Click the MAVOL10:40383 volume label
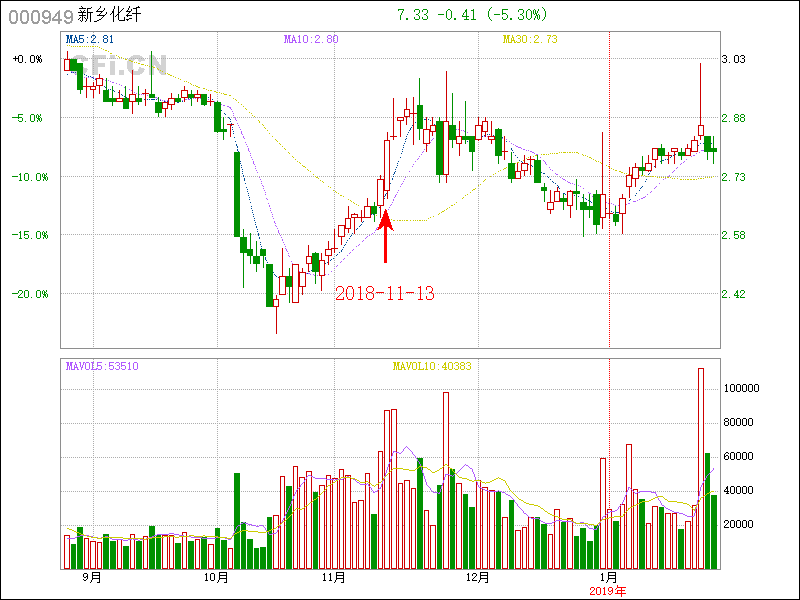The image size is (800, 600). tap(432, 367)
